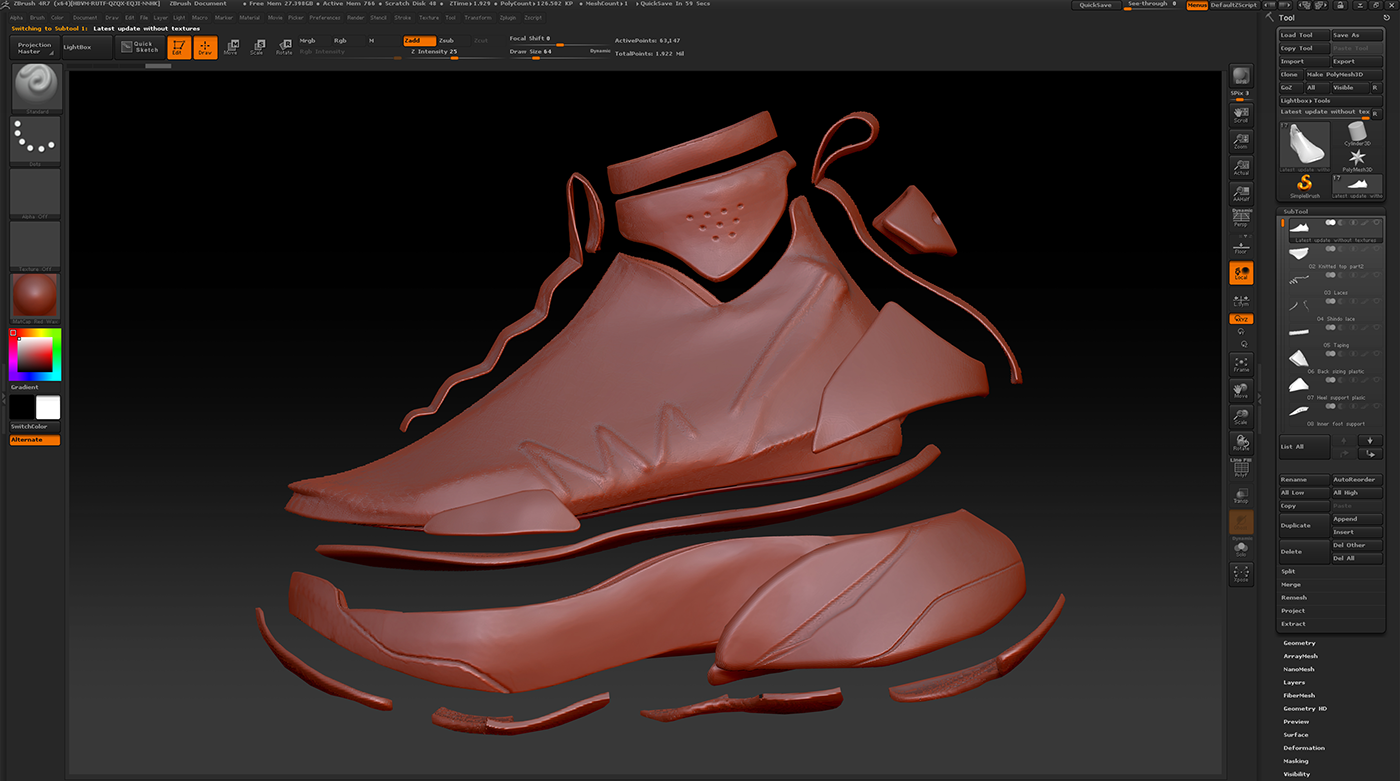1400x781 pixels.
Task: Expand the Geometry section
Action: point(1299,643)
